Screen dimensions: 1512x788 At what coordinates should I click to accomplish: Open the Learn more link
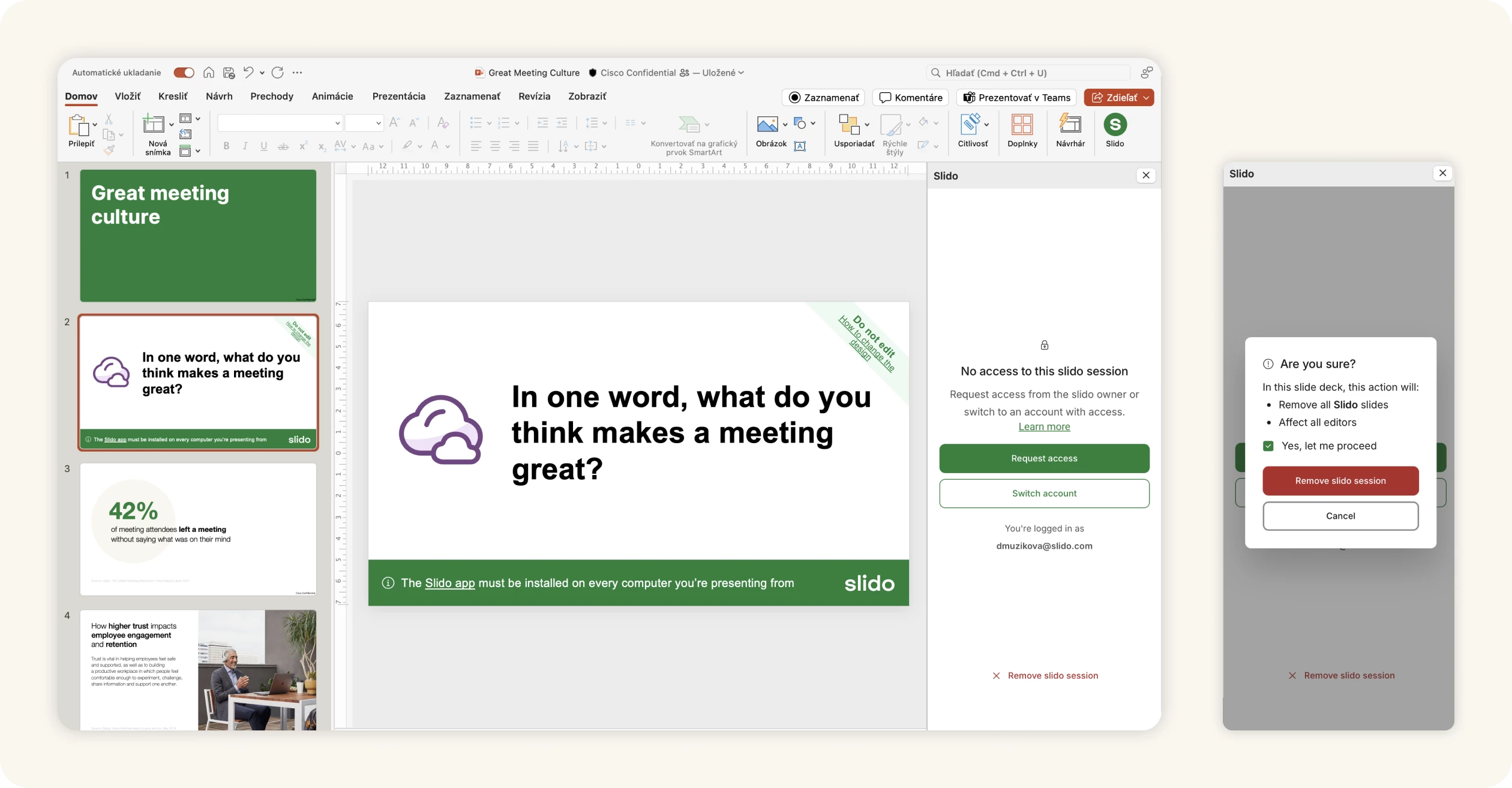pos(1044,426)
